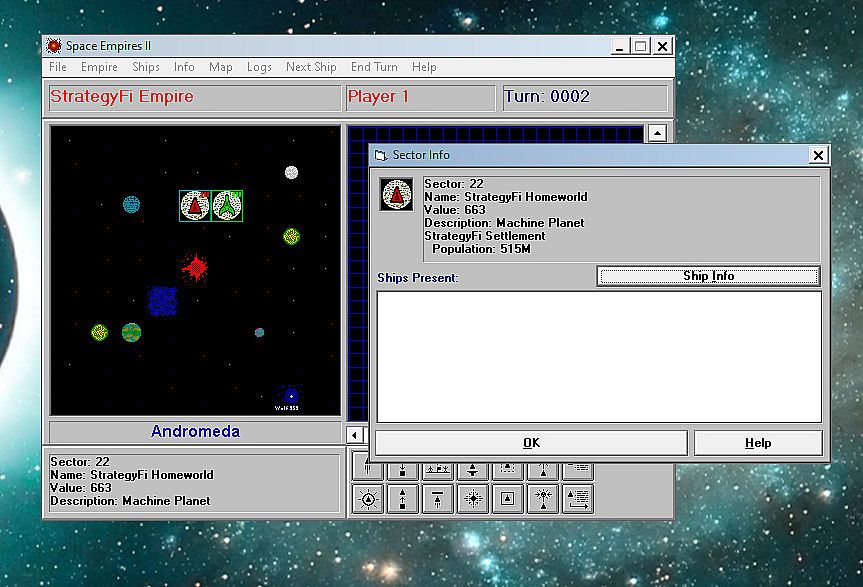Select the green ship sector on the map

click(227, 206)
